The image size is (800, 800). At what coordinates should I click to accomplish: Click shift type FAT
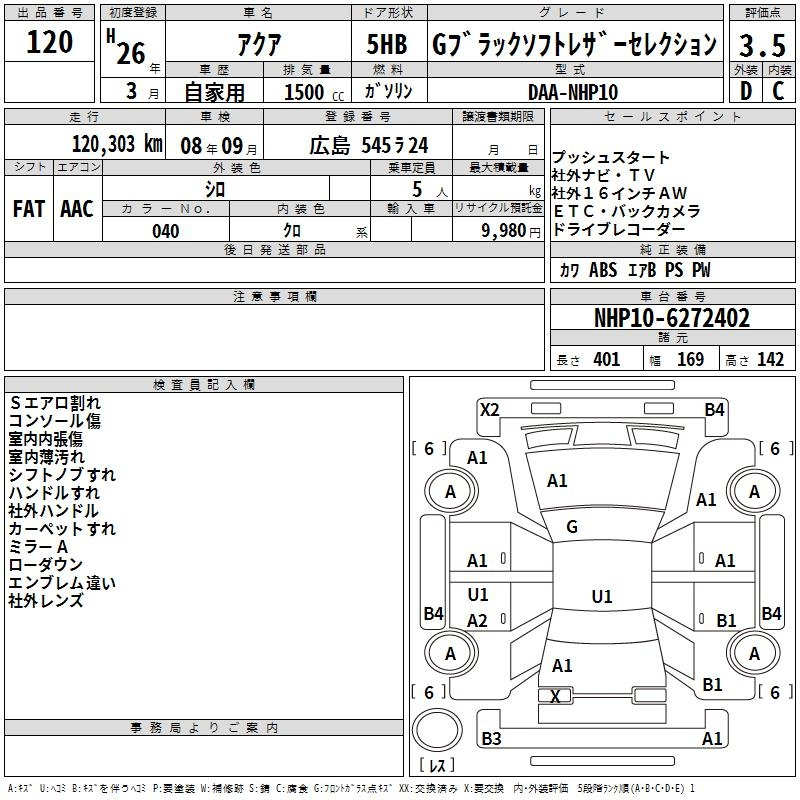click(29, 209)
